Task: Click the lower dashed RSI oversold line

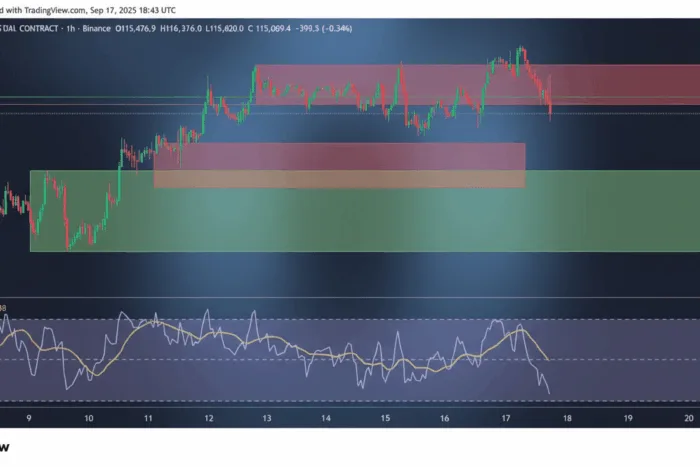Action: coord(350,400)
